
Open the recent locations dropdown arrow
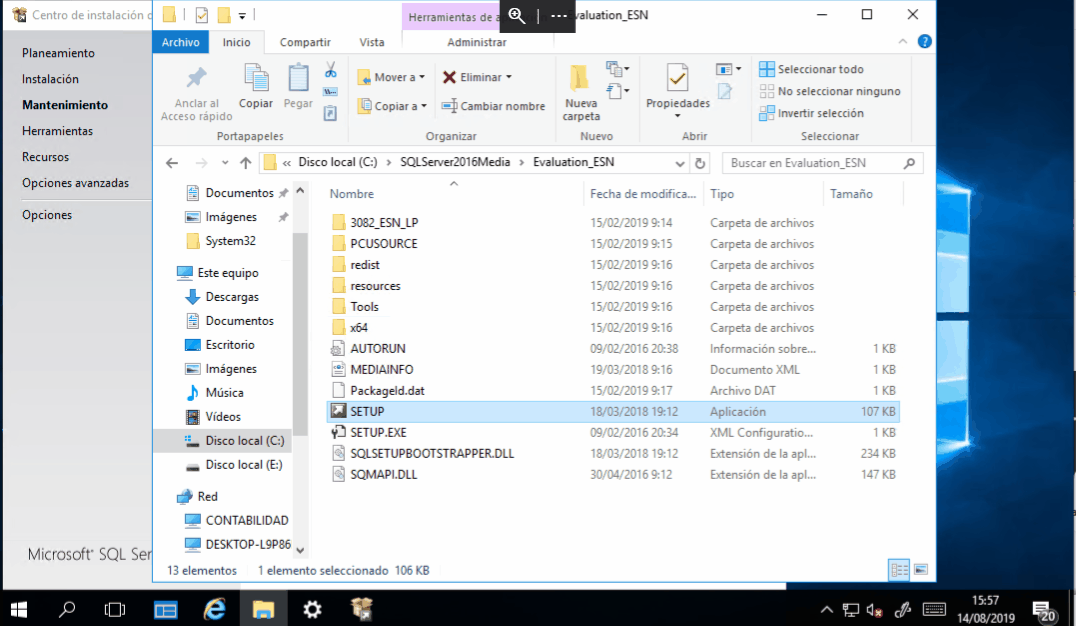(x=224, y=163)
